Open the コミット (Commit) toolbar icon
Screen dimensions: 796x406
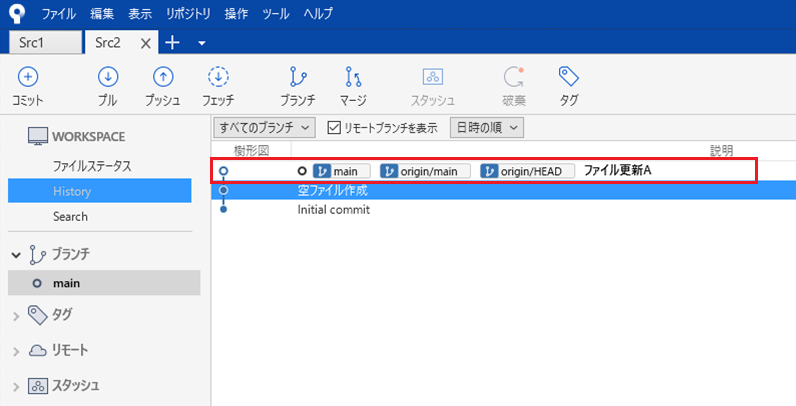(x=28, y=77)
